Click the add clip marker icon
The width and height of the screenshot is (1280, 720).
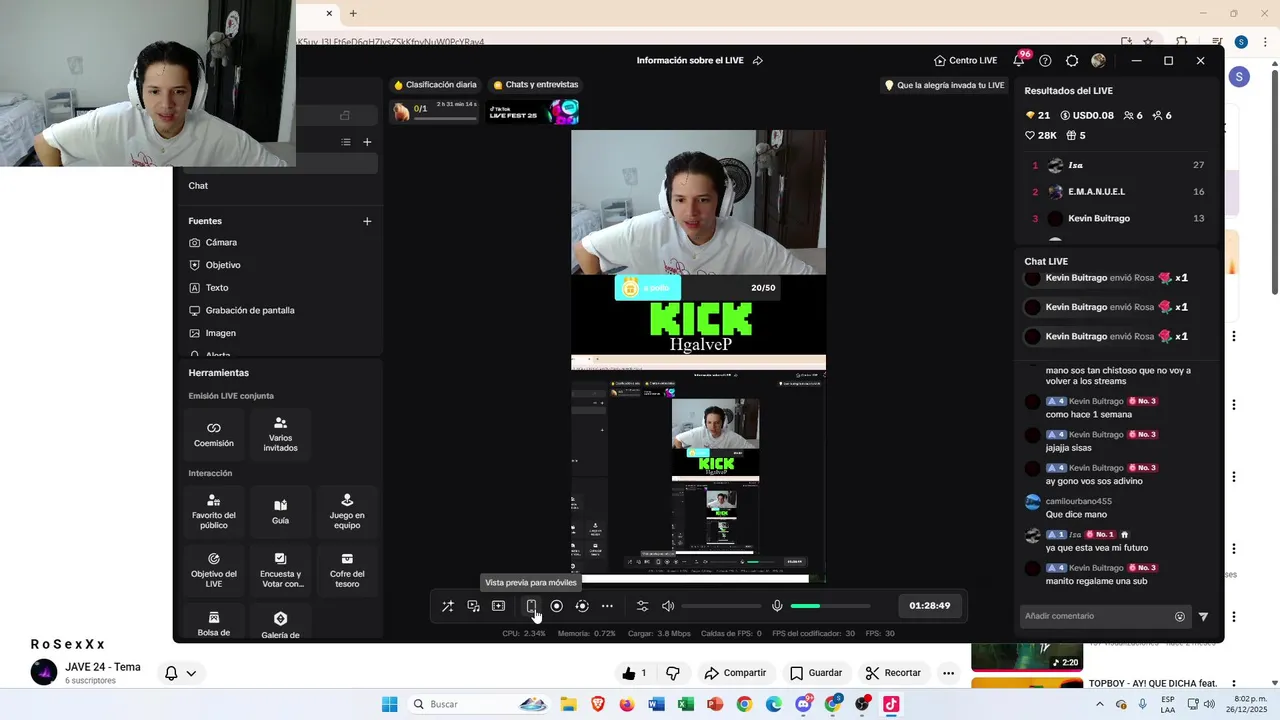498,606
